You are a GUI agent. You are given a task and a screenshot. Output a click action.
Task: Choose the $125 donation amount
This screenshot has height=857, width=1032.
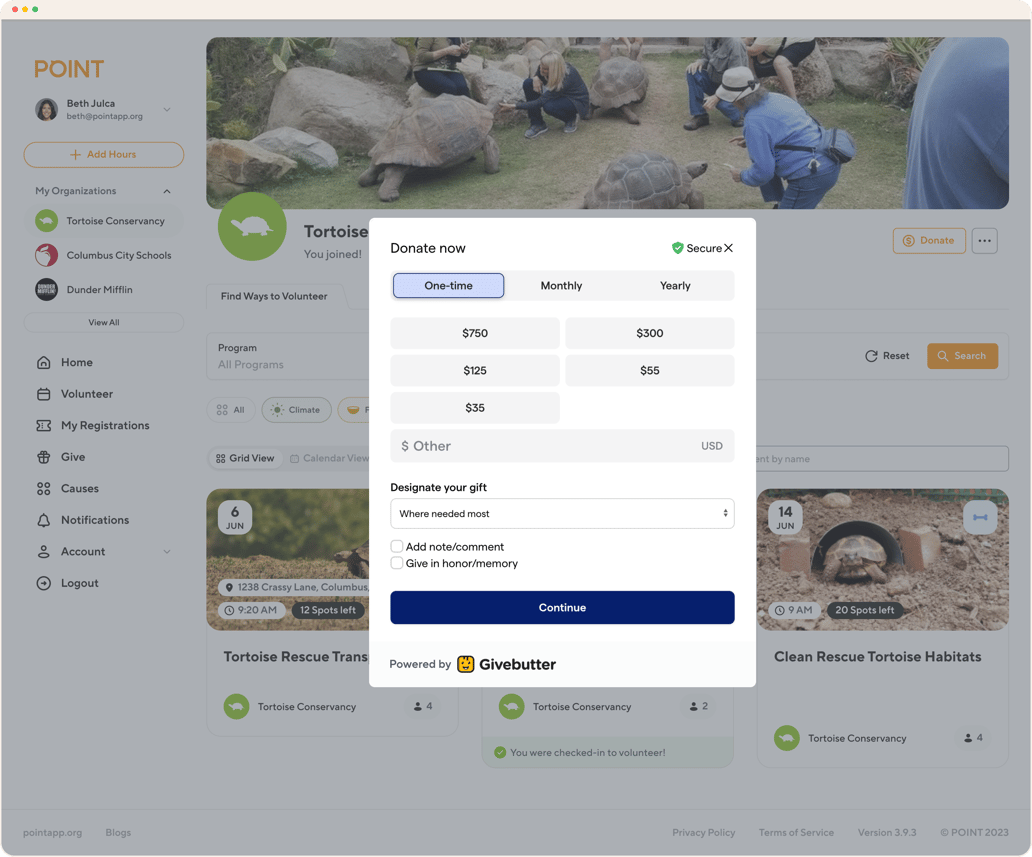pyautogui.click(x=475, y=371)
